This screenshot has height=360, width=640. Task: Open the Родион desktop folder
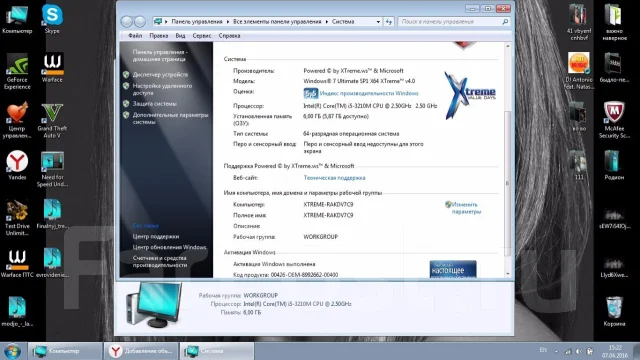click(x=614, y=165)
